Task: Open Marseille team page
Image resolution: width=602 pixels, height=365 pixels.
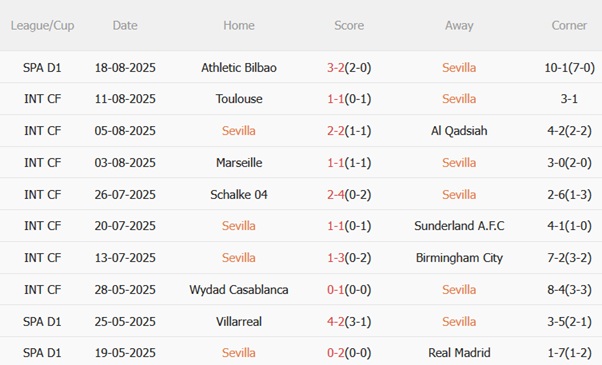Action: [x=239, y=162]
